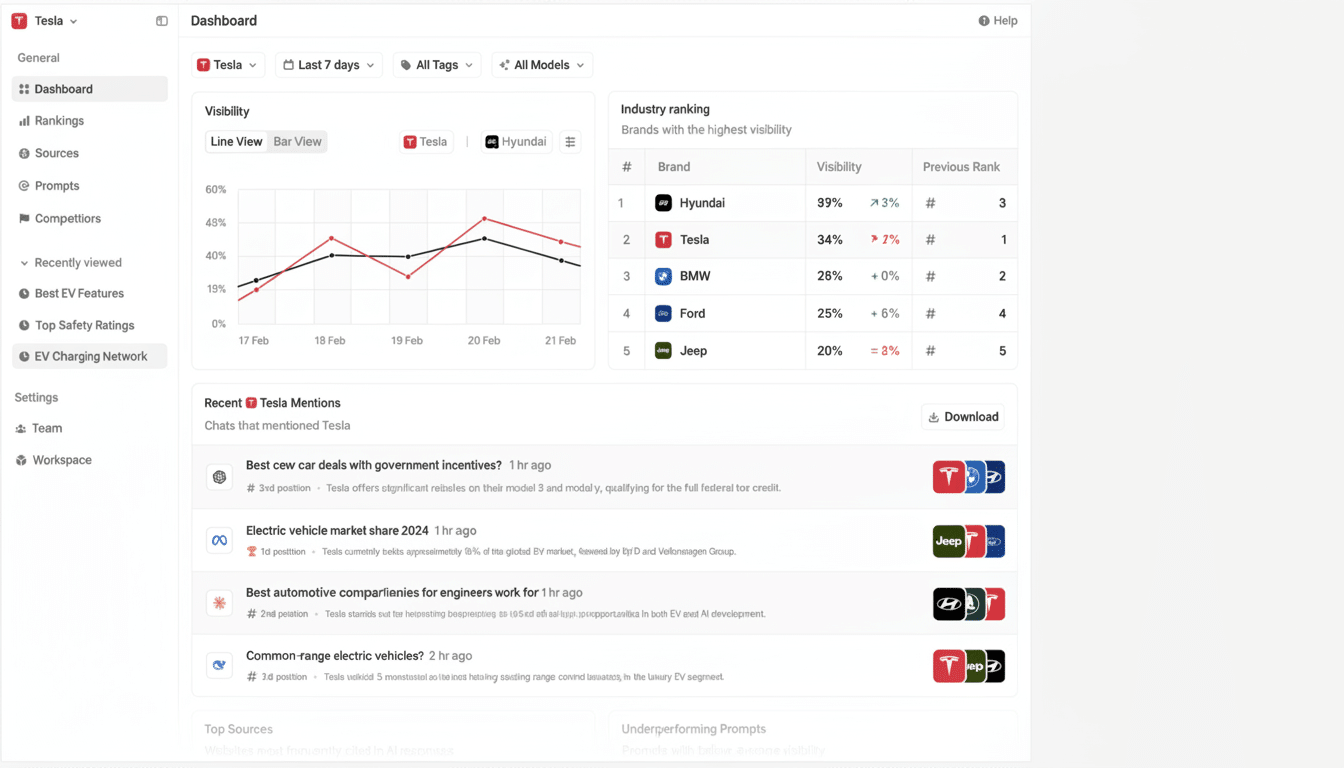The height and width of the screenshot is (768, 1344).
Task: Open the All Models selector
Action: (x=541, y=64)
